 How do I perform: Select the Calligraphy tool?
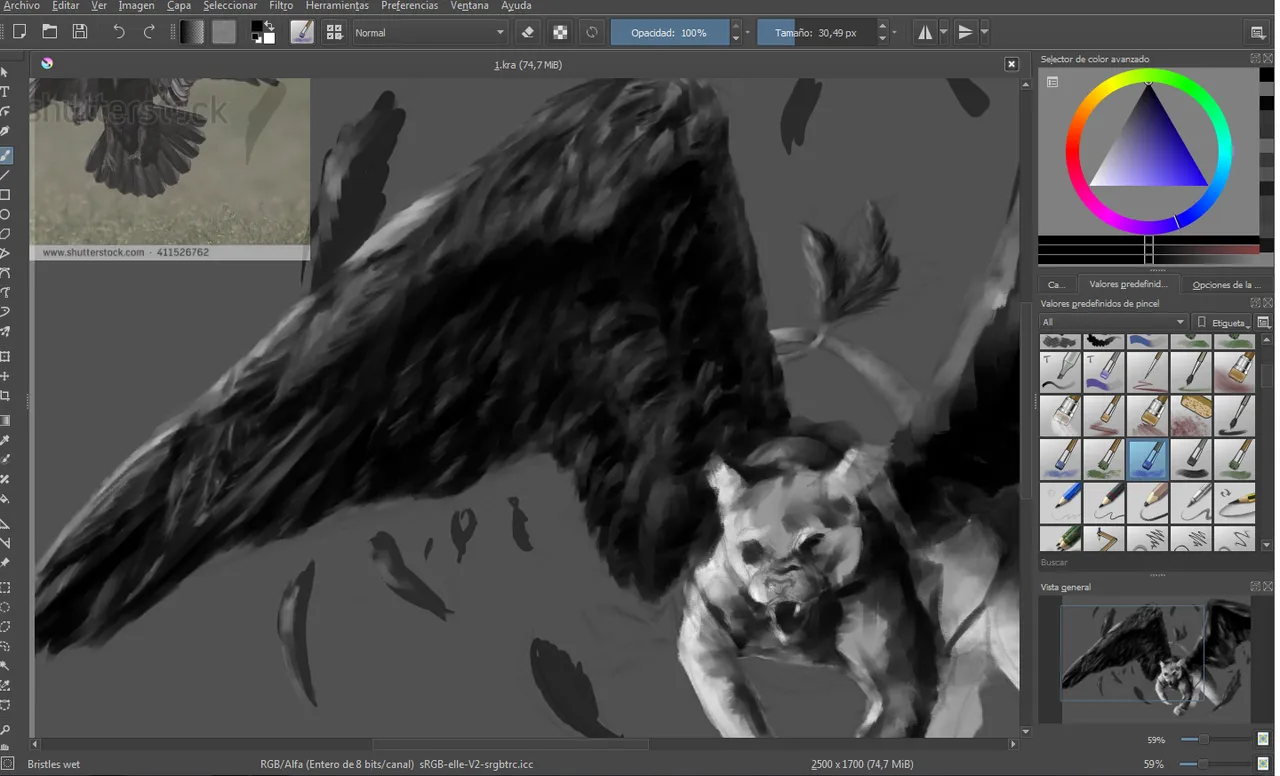(5, 132)
